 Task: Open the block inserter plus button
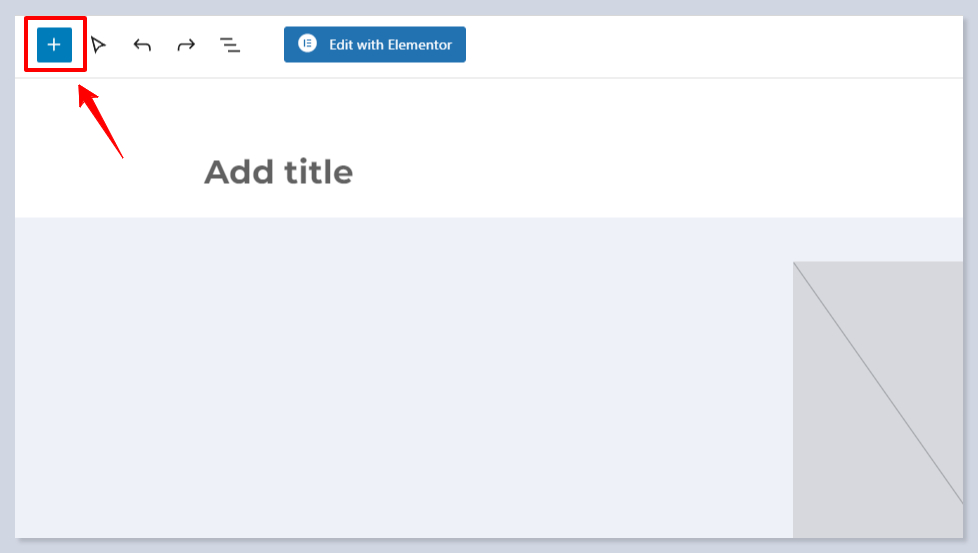coord(54,45)
